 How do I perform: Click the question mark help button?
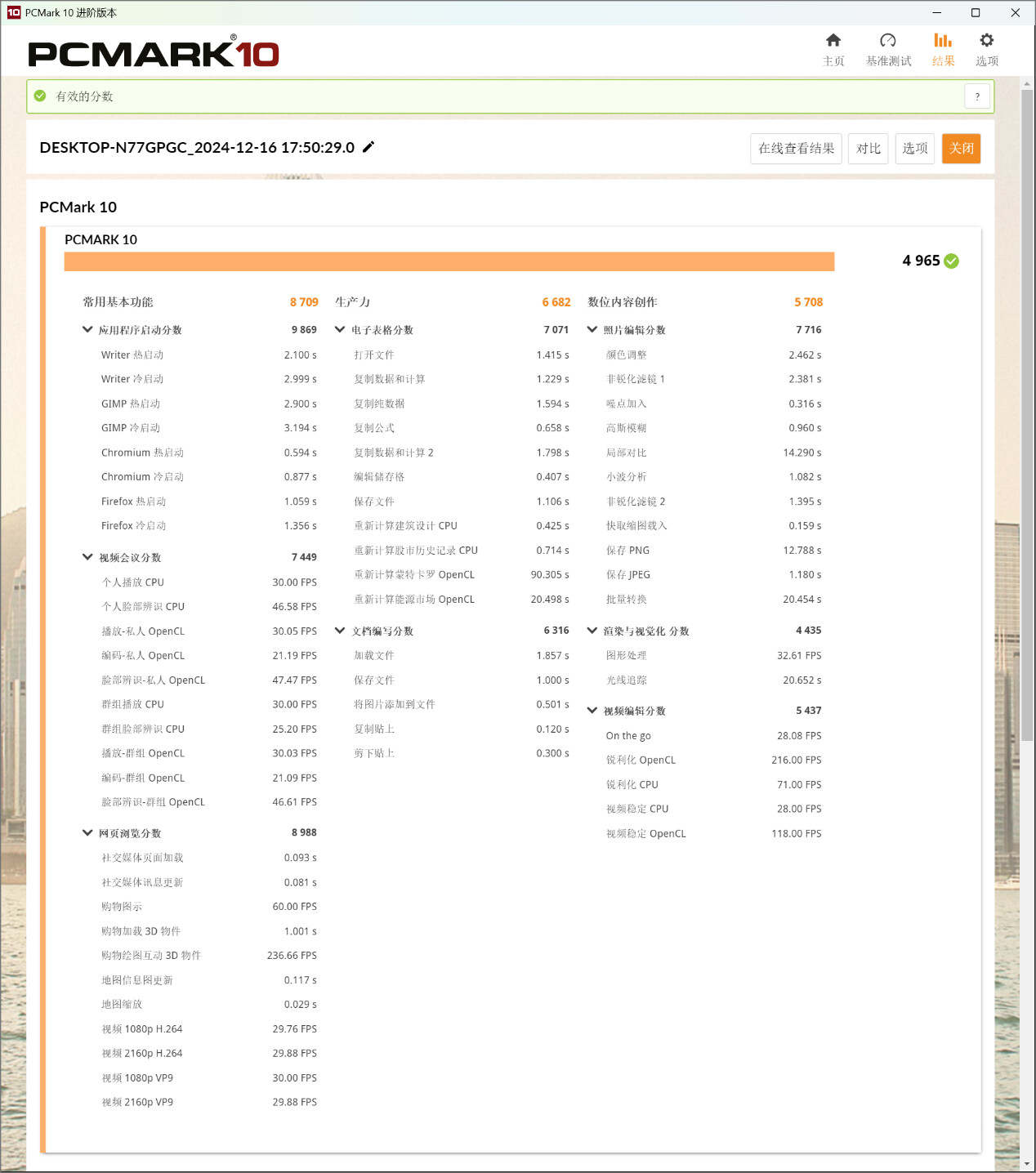977,96
